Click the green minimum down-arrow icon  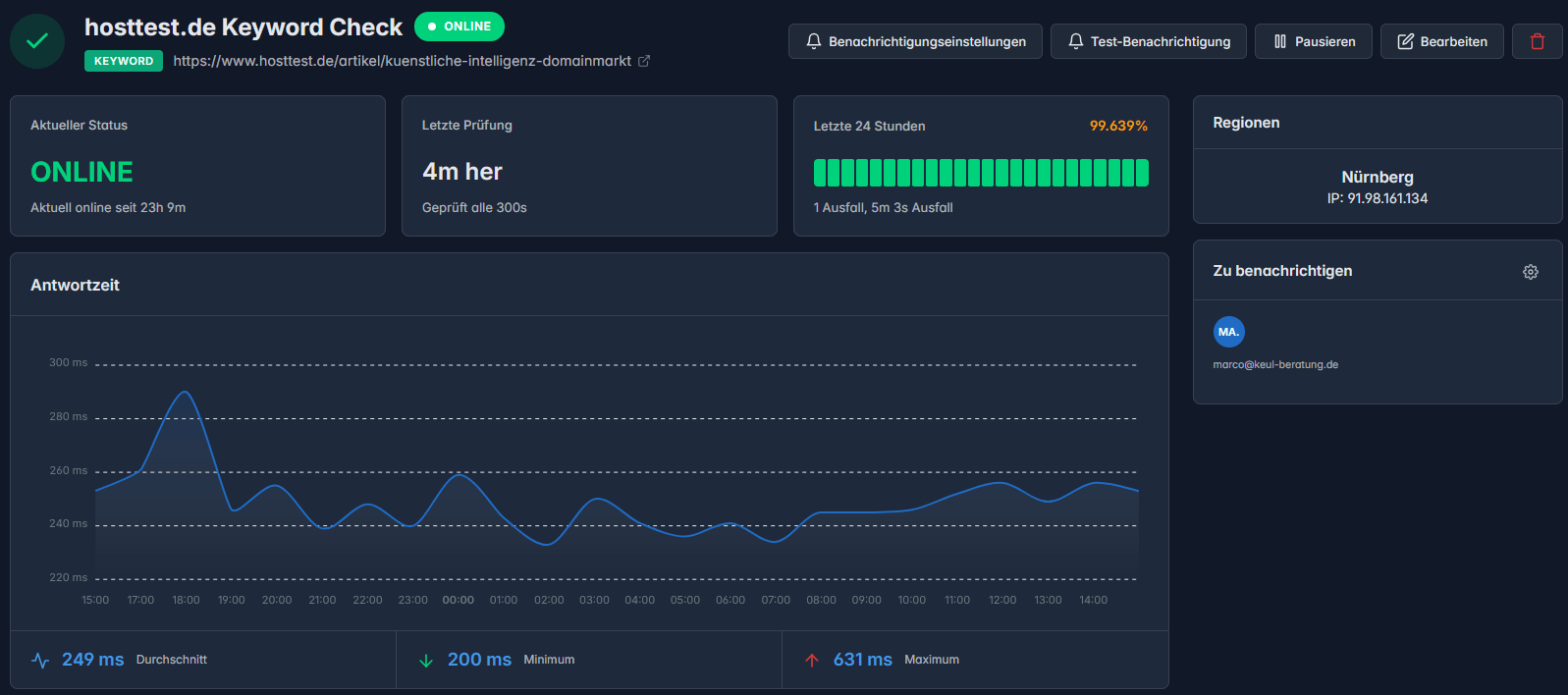(x=426, y=661)
